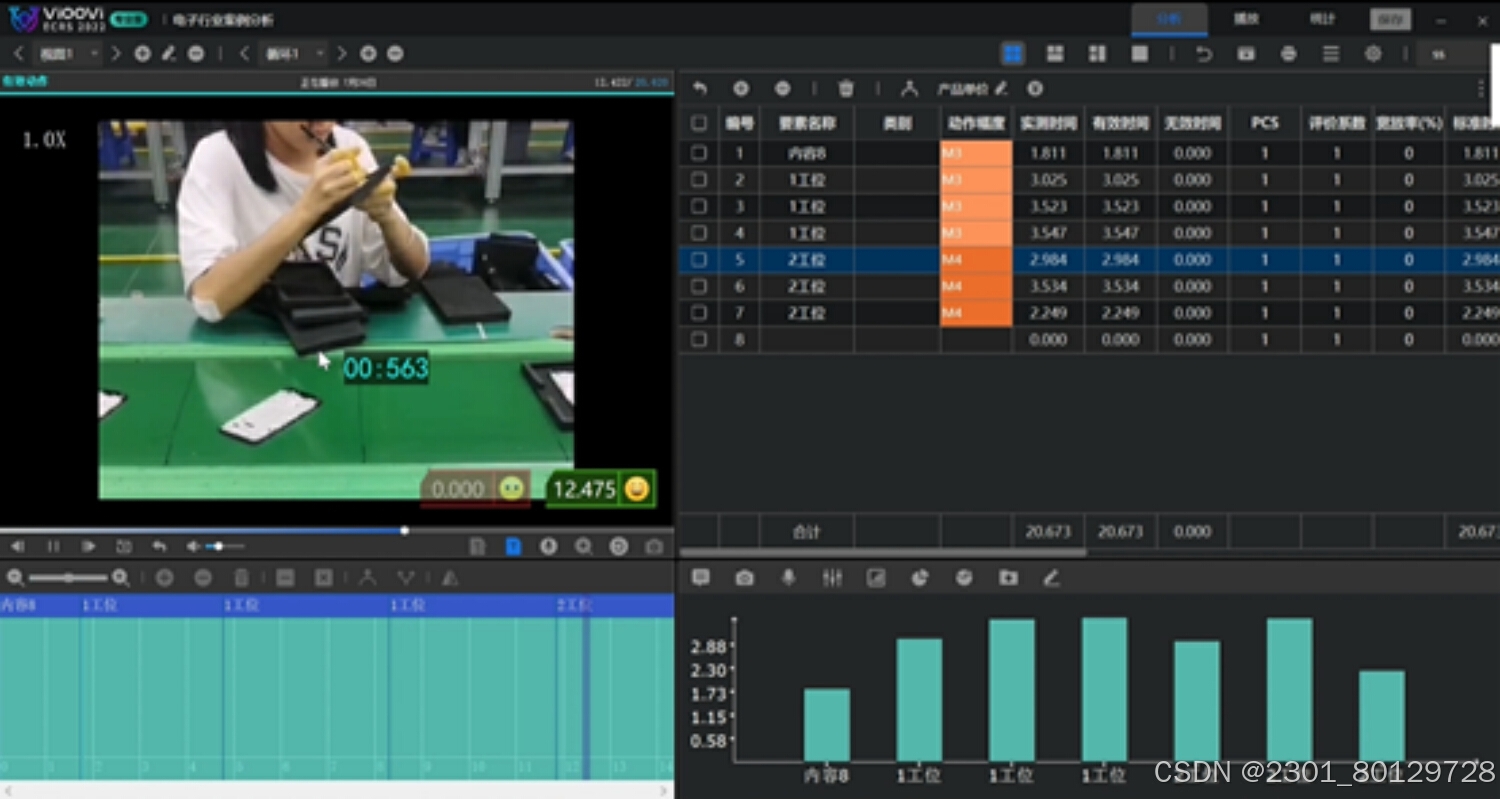Check the box for row 4
Viewport: 1500px width, 799px height.
699,233
